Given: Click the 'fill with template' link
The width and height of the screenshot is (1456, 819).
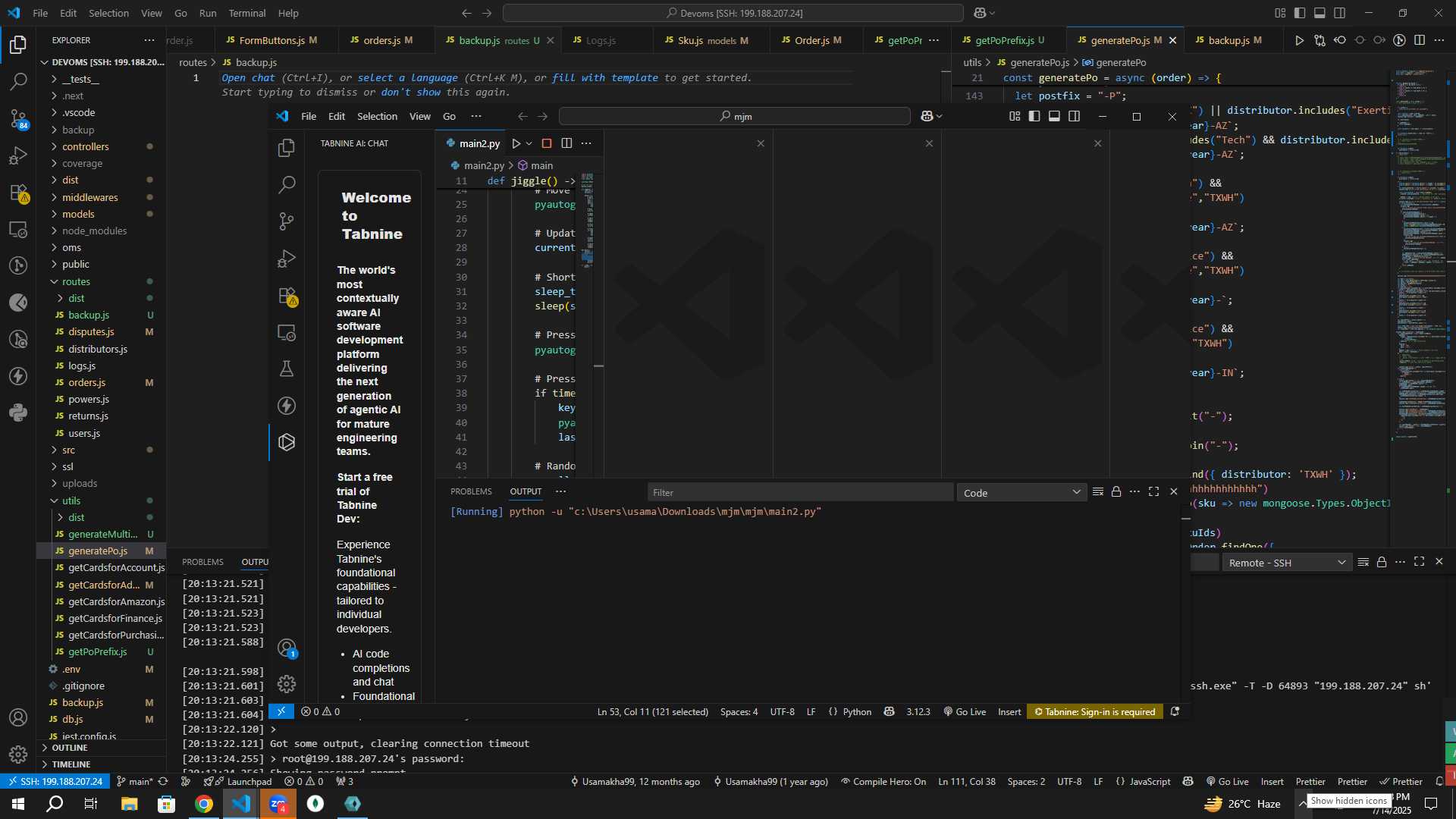Looking at the screenshot, I should coord(605,77).
